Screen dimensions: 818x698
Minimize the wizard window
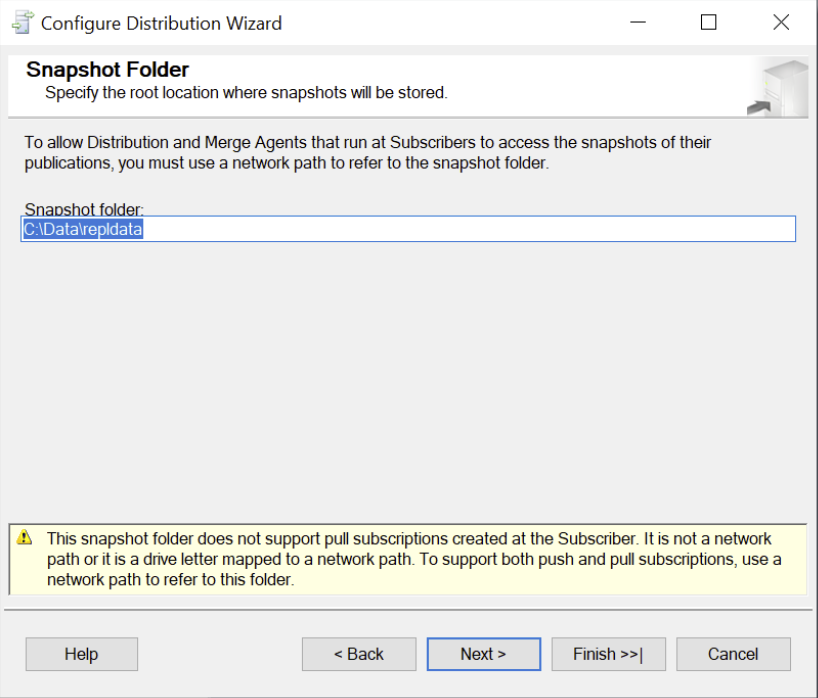(637, 22)
